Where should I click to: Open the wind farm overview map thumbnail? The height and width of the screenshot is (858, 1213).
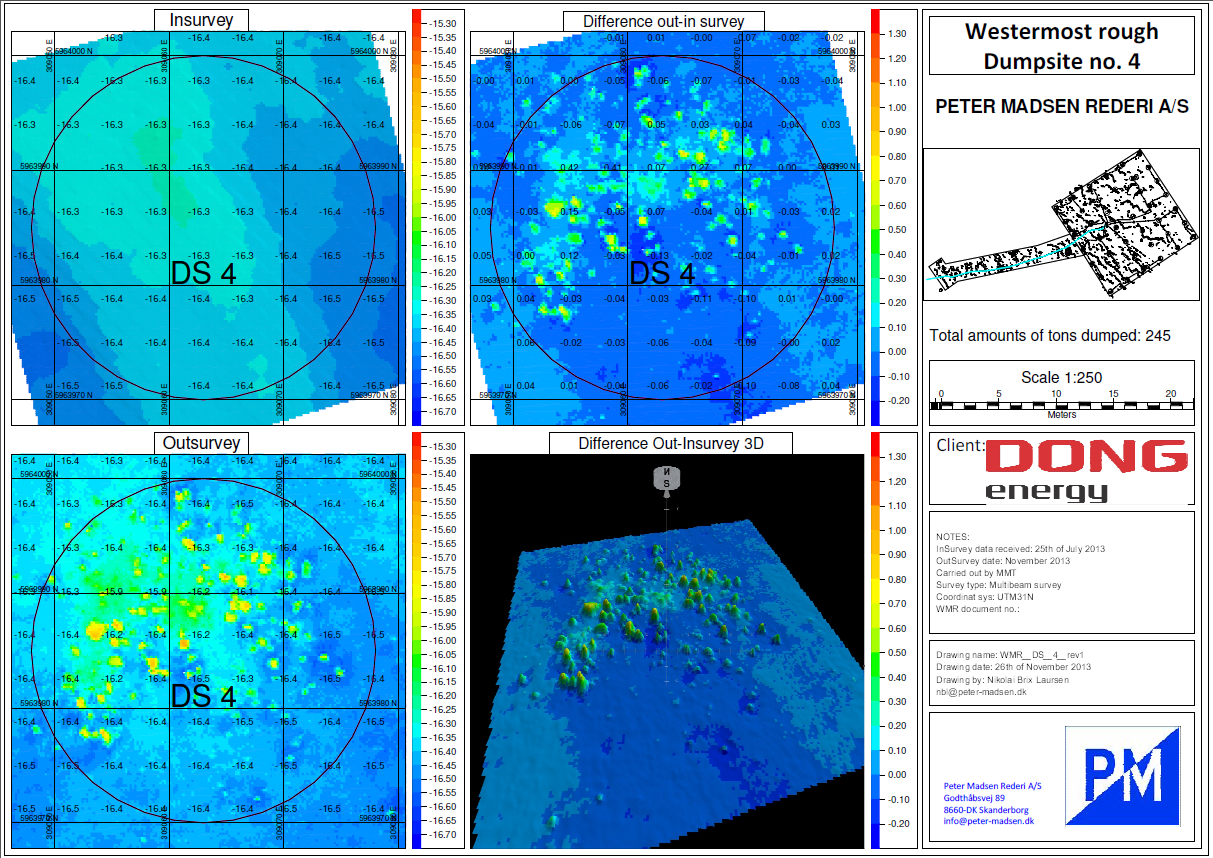click(x=1061, y=225)
